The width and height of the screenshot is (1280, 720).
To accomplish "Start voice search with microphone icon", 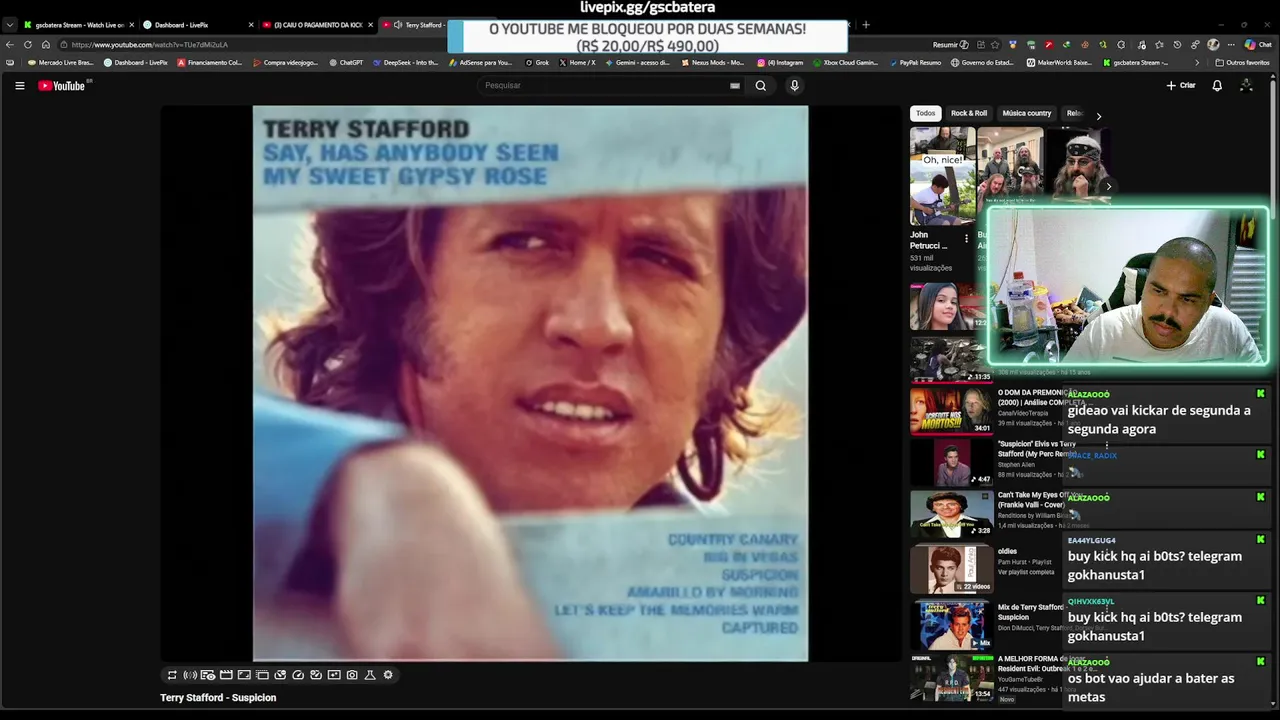I will click(x=795, y=86).
